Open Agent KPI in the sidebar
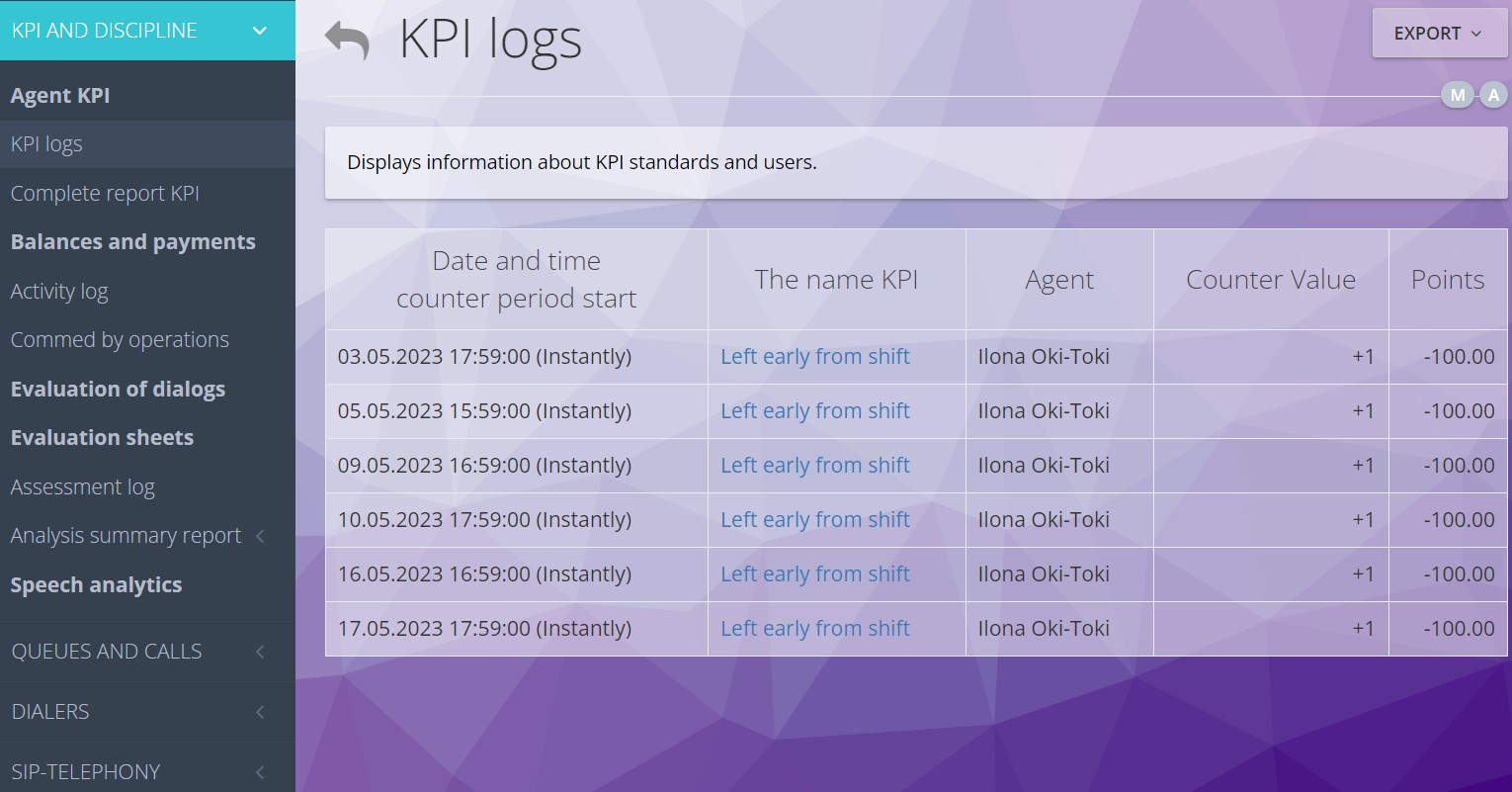The width and height of the screenshot is (1512, 792). (x=60, y=96)
